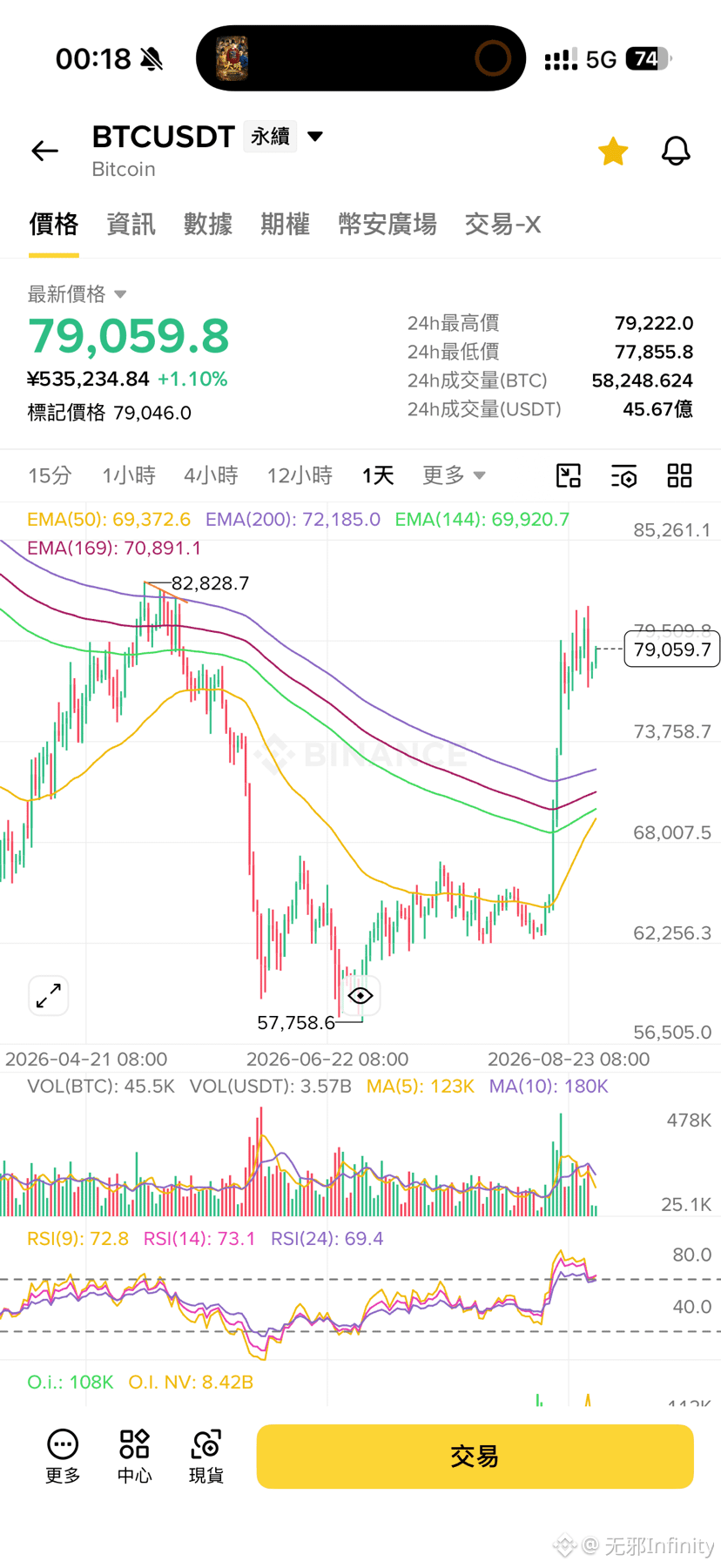Go back using the left arrow
The width and height of the screenshot is (721, 1568).
(x=44, y=151)
